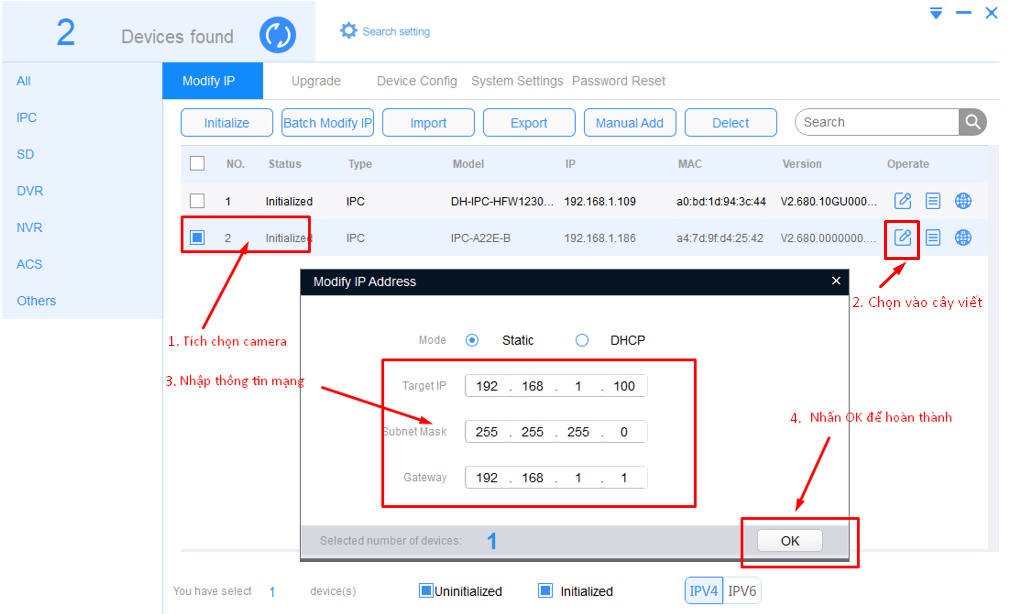Expand the top-right dropdown menu arrow
This screenshot has height=614, width=1010.
936,13
